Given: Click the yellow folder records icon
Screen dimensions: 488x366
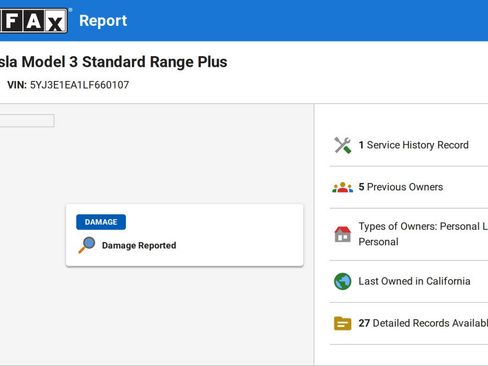Looking at the screenshot, I should [343, 323].
